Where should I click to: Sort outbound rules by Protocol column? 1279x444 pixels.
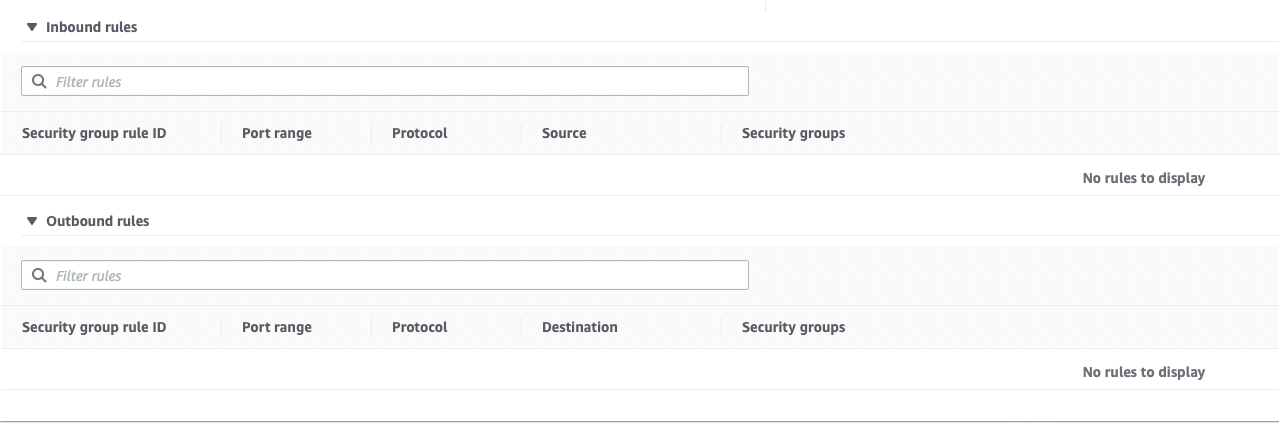click(420, 327)
